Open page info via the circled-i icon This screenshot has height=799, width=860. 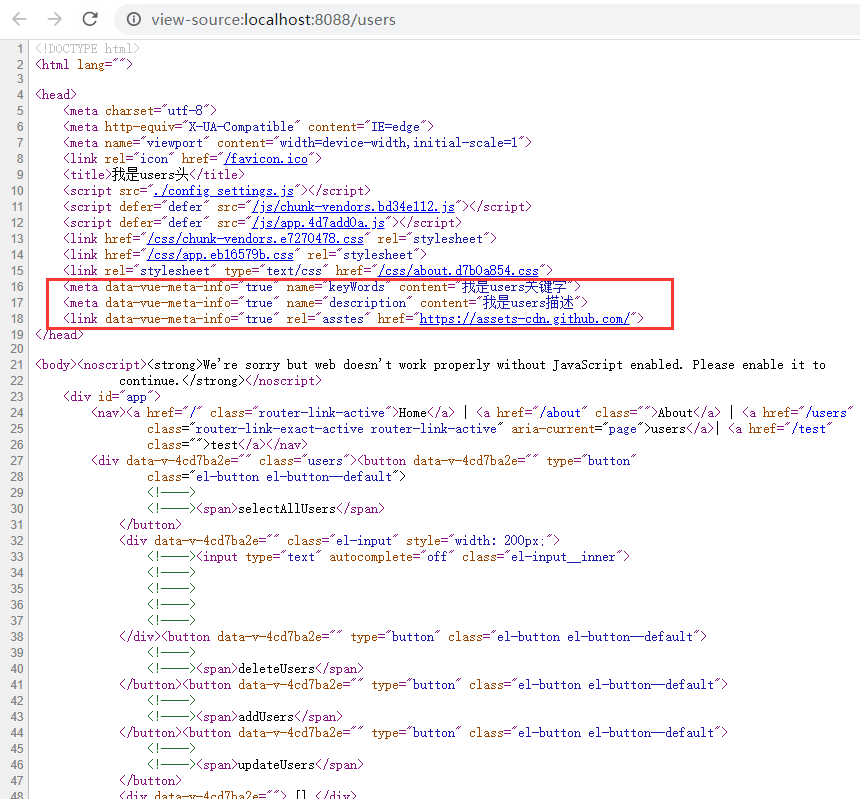tap(133, 19)
